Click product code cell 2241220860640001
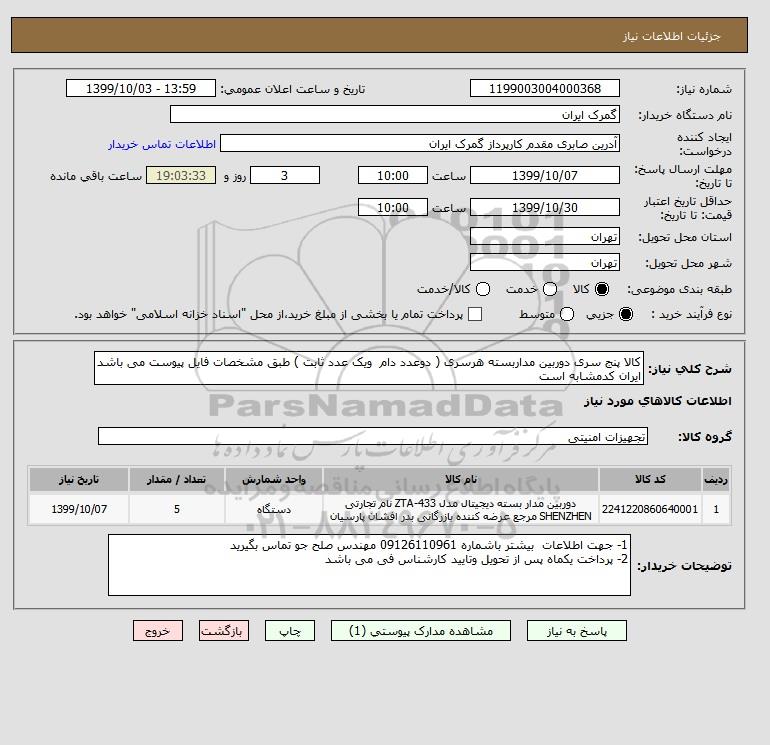This screenshot has width=770, height=745. 650,509
